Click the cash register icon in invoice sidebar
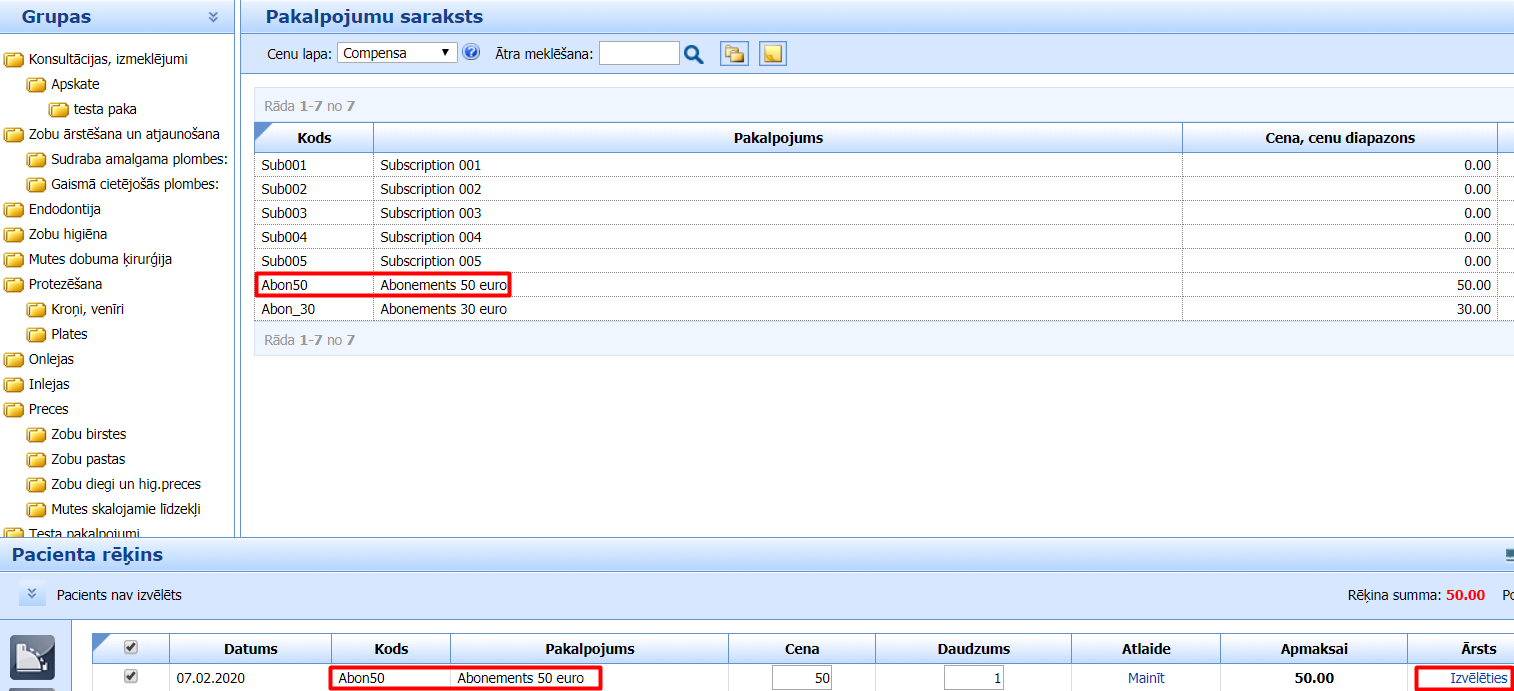The width and height of the screenshot is (1514, 691). [32, 656]
